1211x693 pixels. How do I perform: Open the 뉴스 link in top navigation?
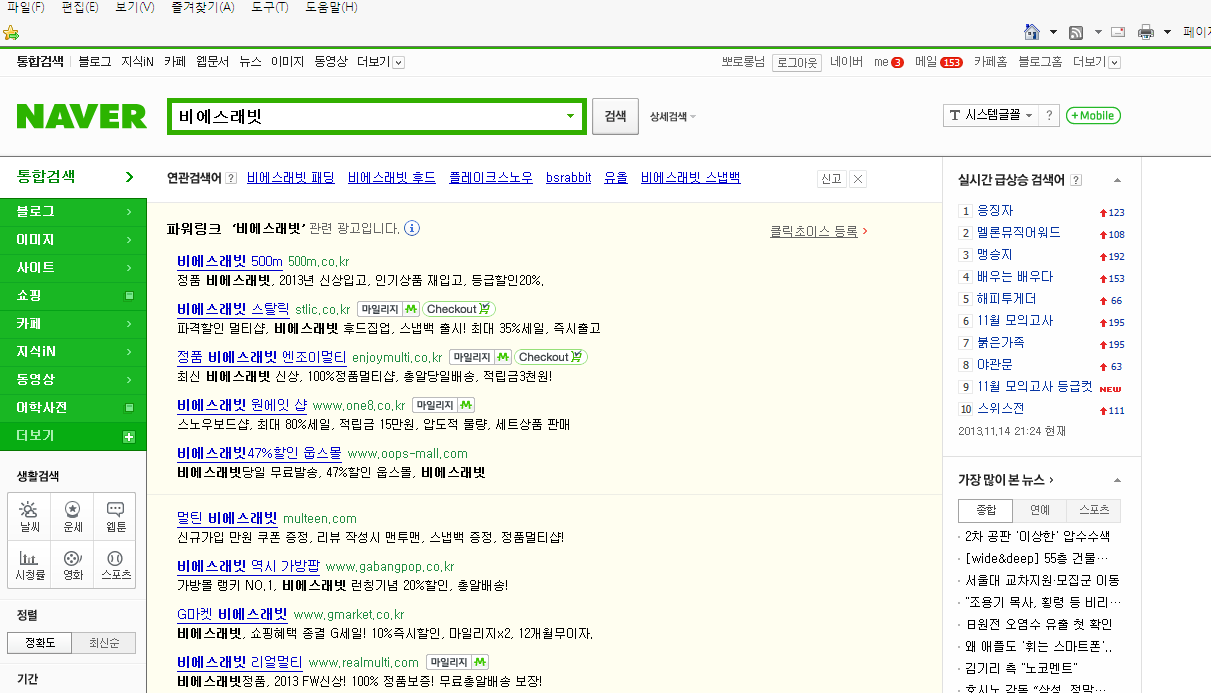point(250,62)
